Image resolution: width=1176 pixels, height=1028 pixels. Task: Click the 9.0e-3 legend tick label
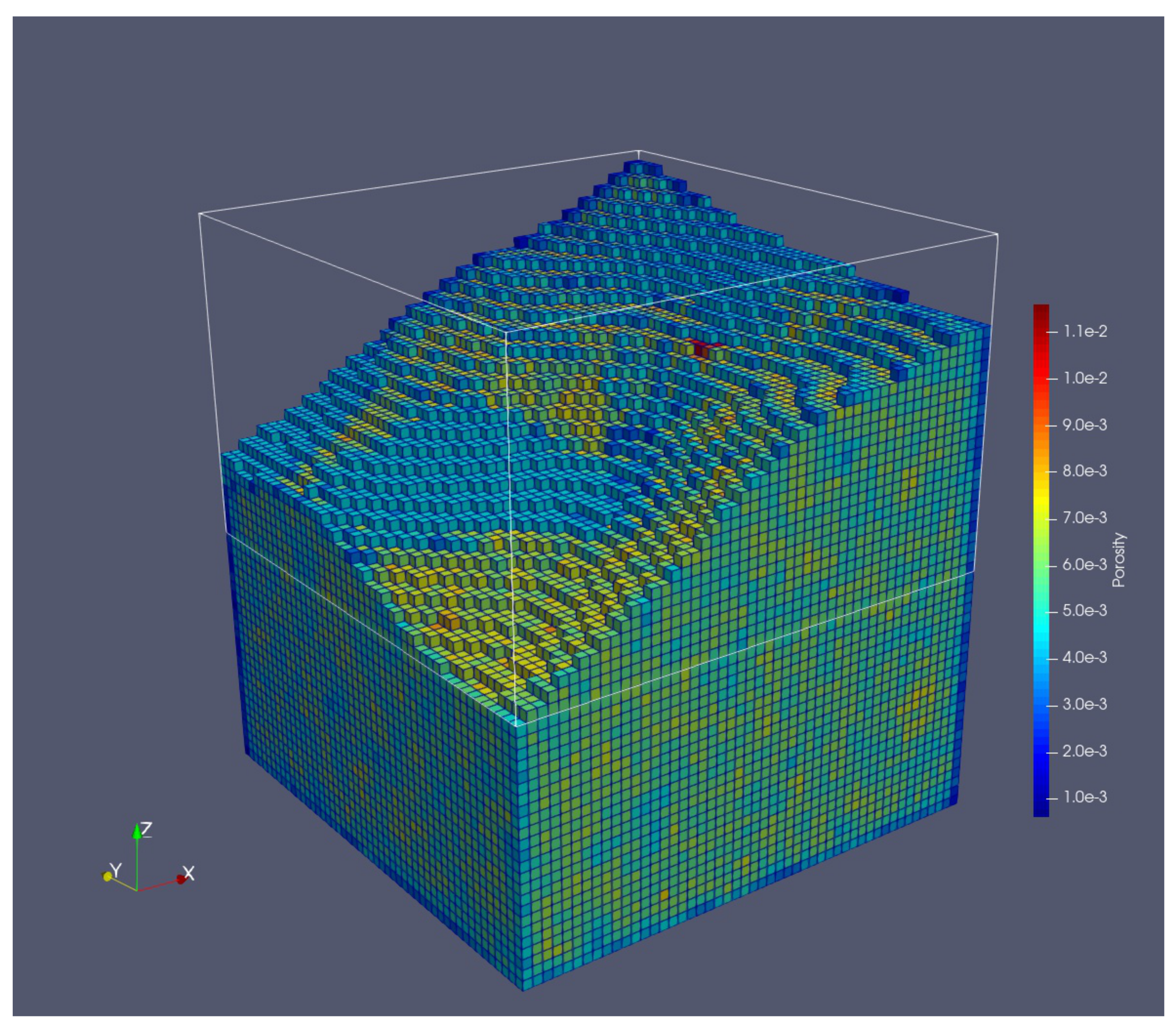[x=1085, y=425]
